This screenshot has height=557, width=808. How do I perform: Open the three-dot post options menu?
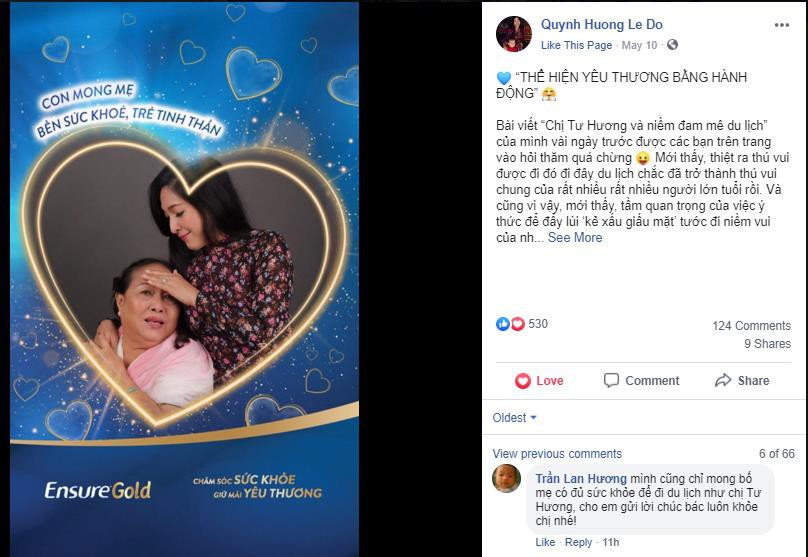coord(782,25)
